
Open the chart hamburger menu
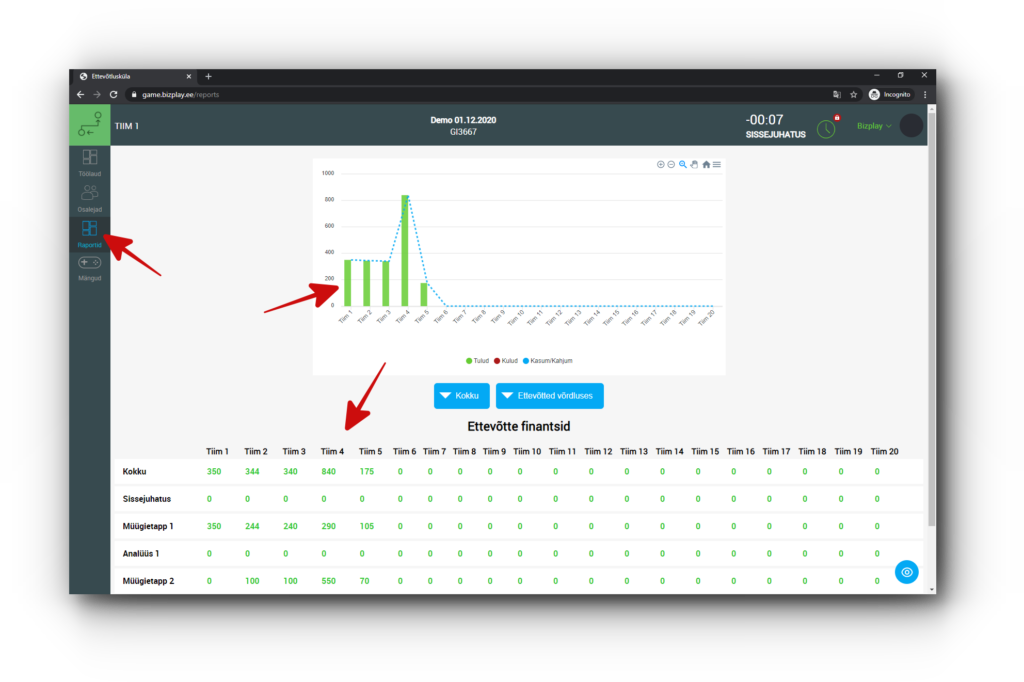(717, 164)
